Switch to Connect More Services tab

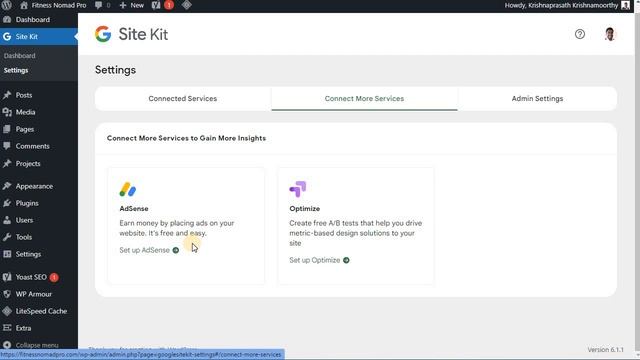pyautogui.click(x=364, y=99)
